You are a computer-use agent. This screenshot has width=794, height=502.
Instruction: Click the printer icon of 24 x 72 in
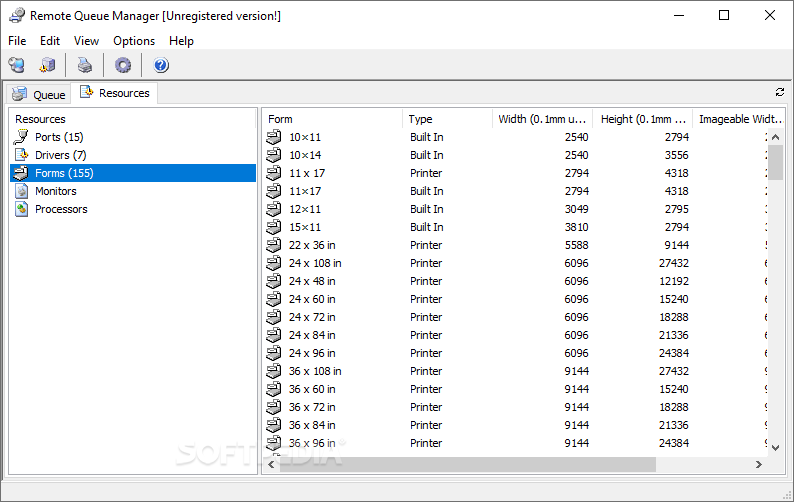[x=273, y=317]
